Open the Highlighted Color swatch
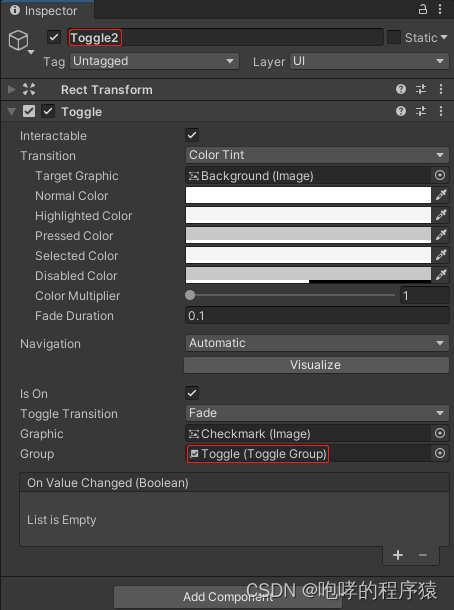This screenshot has width=454, height=610. (308, 215)
